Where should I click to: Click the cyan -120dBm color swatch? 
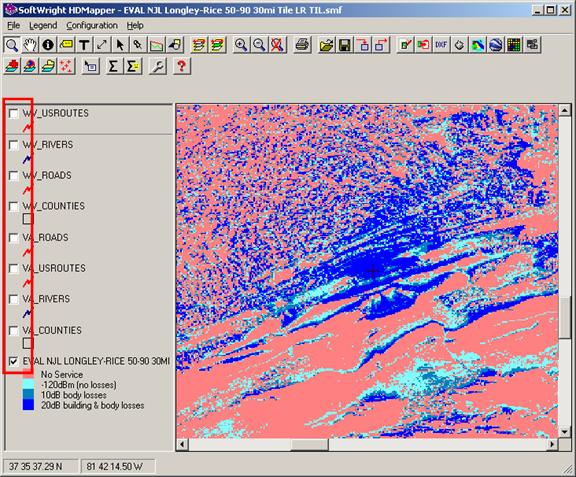[28, 385]
